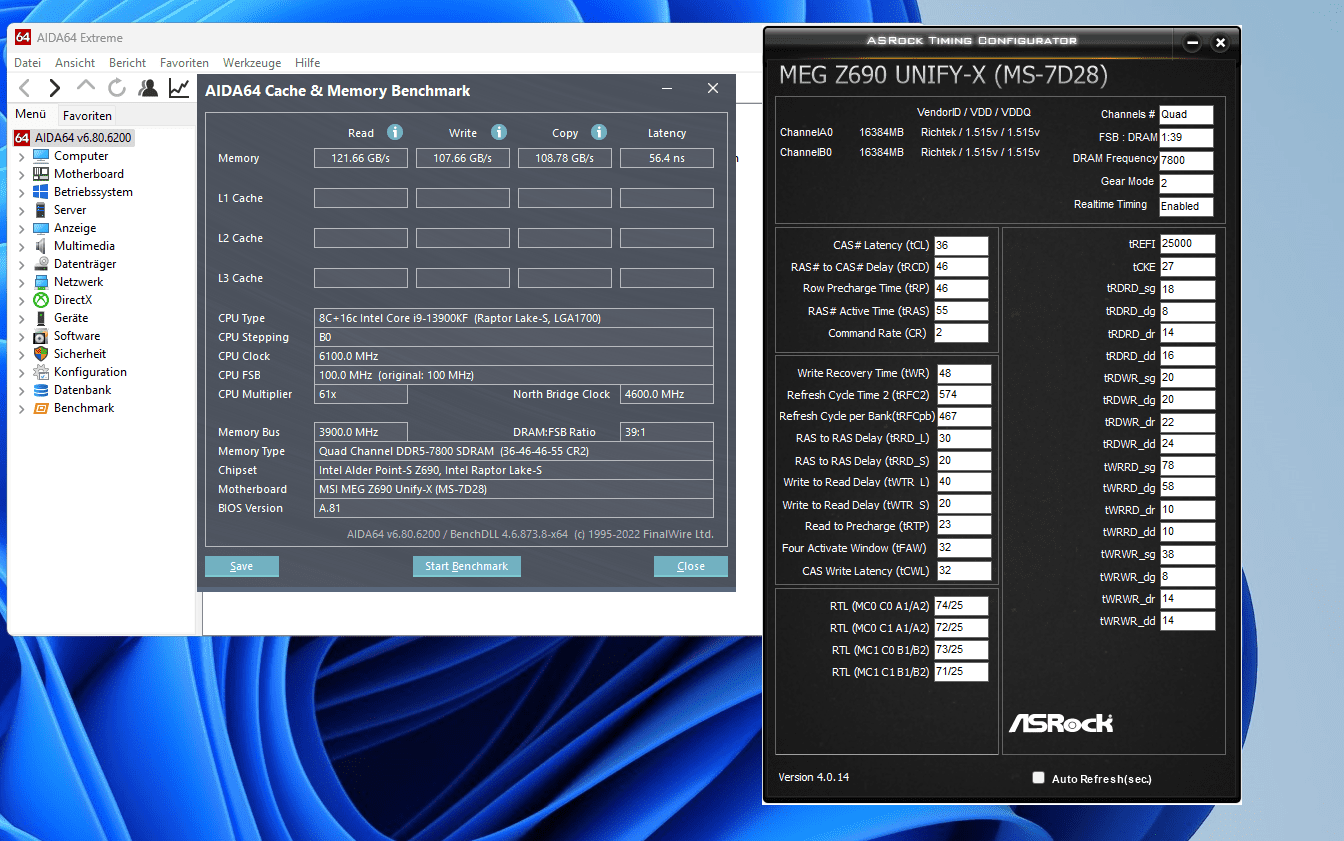Select the Konfiguration icon in the tree
The height and width of the screenshot is (841, 1344).
tap(41, 372)
